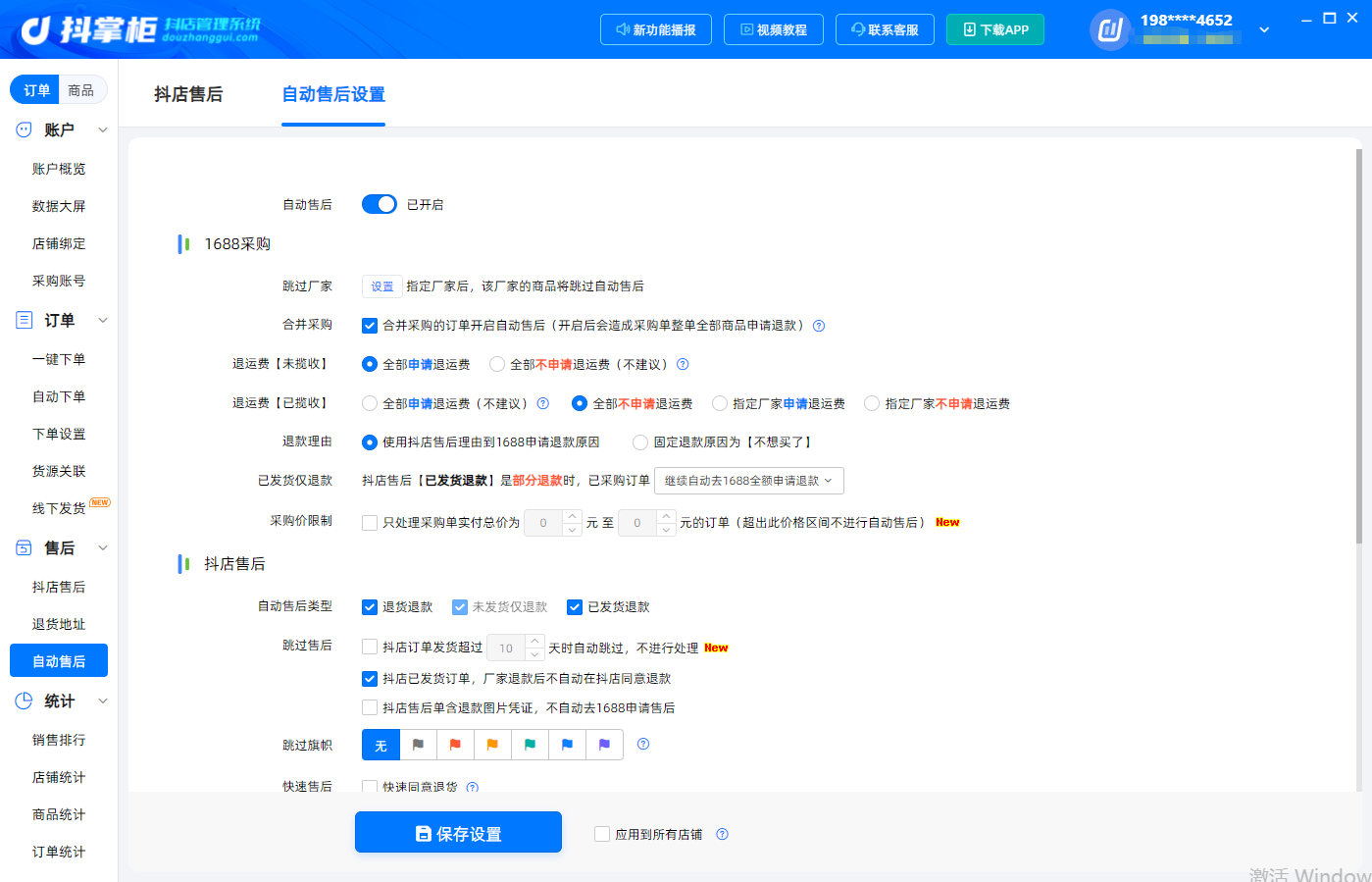Viewport: 1372px width, 882px height.
Task: Switch to 抖店售后 tab
Action: click(188, 94)
